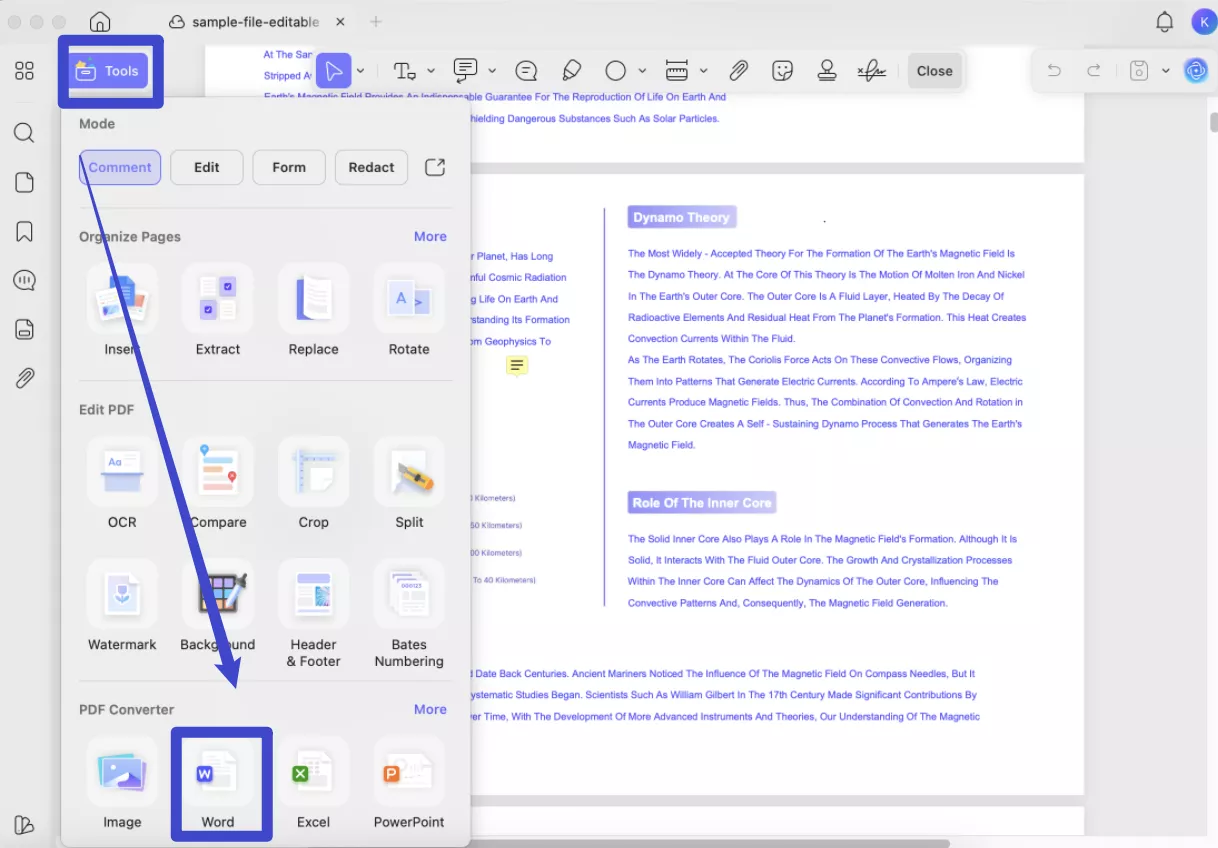Expand the shape tool dropdown
Viewport: 1218px width, 848px height.
point(640,70)
